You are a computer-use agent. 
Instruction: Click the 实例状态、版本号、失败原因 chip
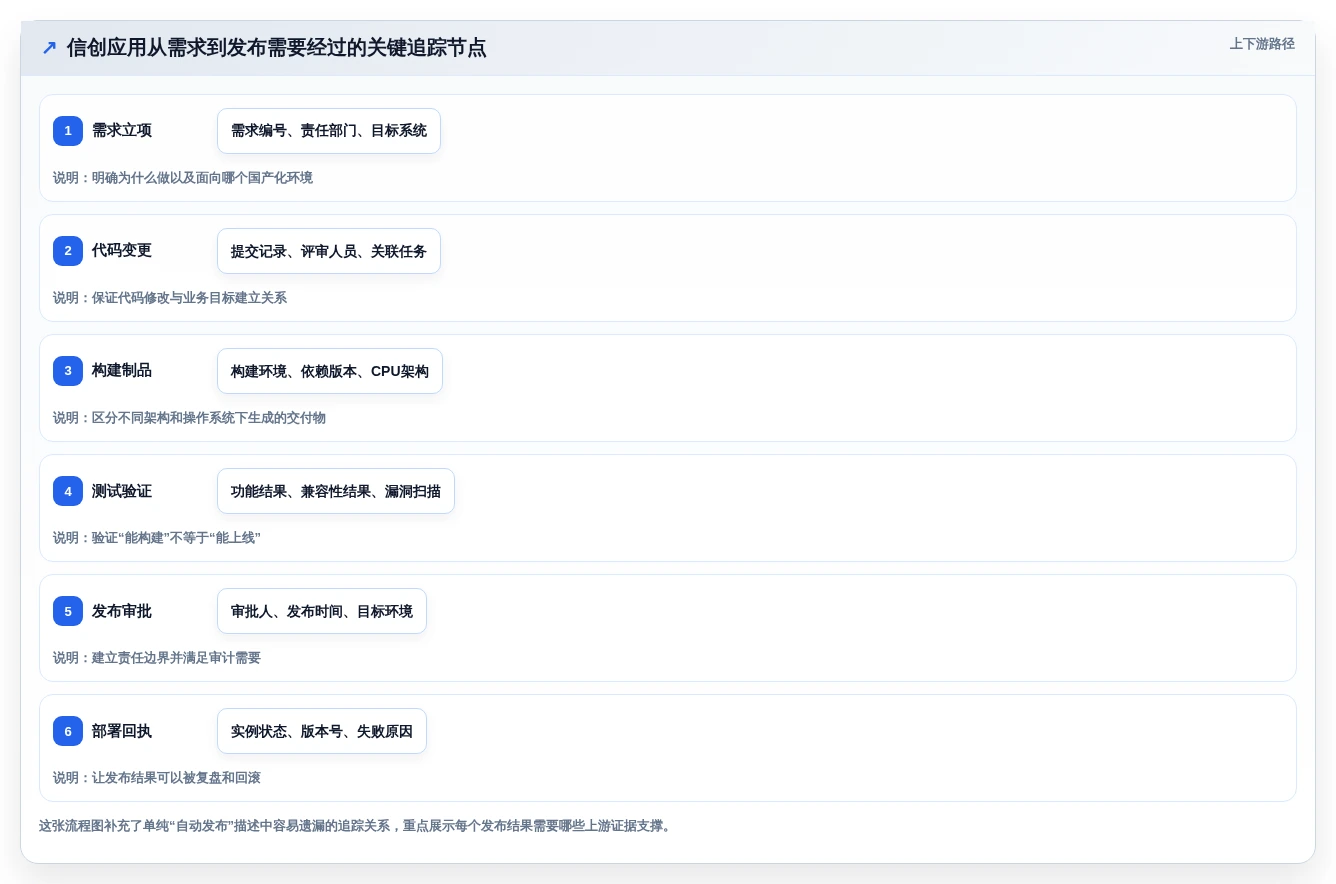(x=322, y=731)
